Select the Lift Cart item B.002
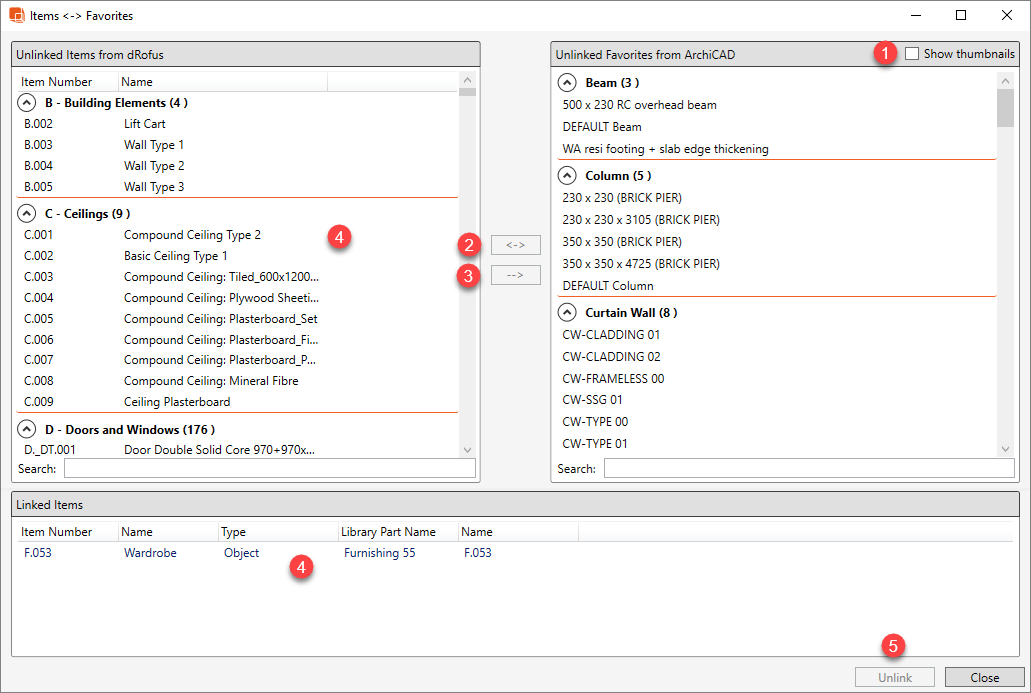 pos(144,124)
